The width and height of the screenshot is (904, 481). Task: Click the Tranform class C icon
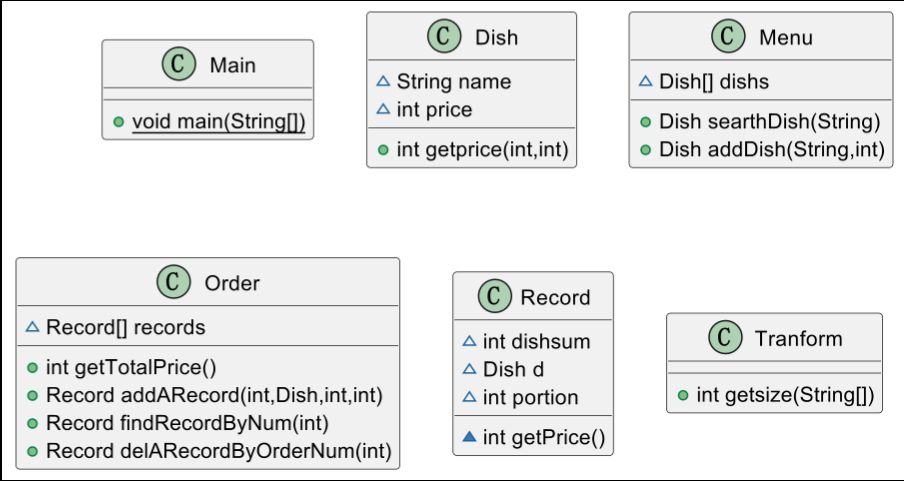[723, 338]
